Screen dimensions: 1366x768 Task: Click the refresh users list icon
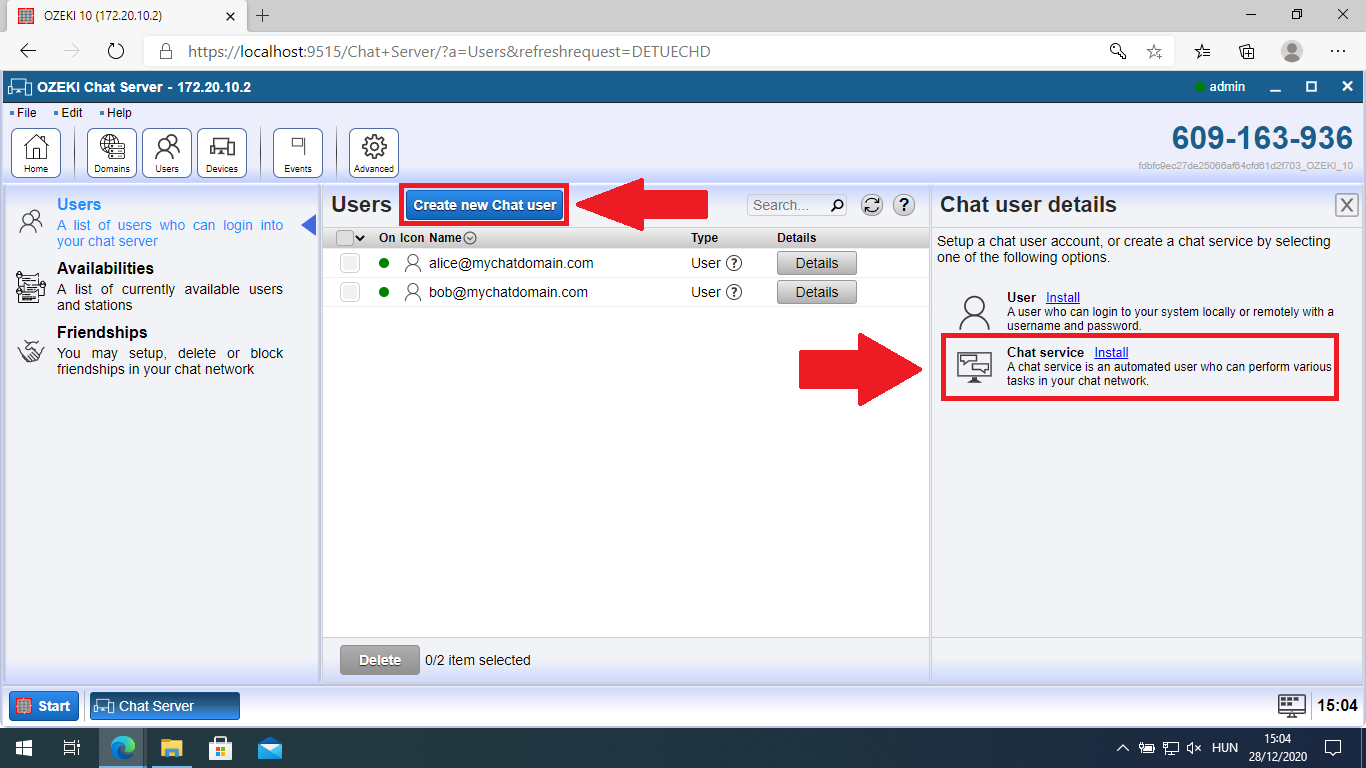[x=872, y=205]
